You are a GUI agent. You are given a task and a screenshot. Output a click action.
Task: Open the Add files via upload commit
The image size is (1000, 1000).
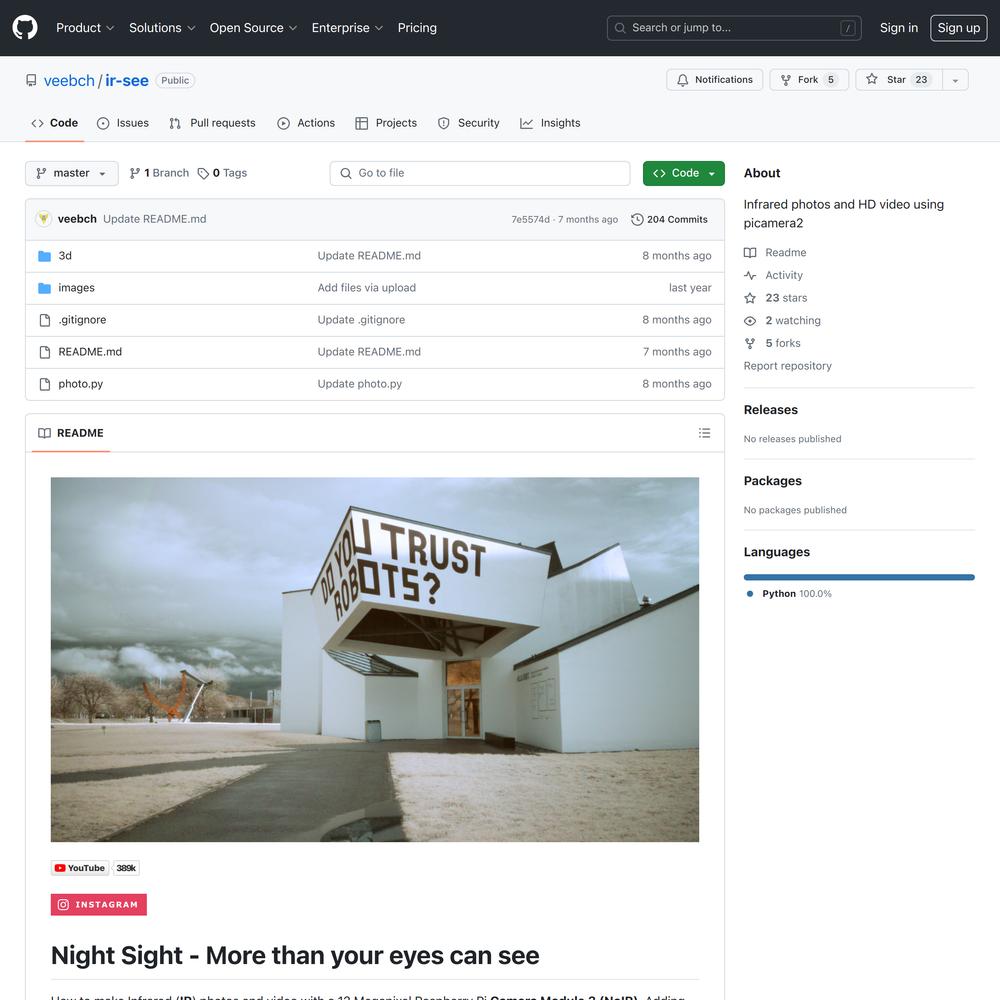coord(367,288)
